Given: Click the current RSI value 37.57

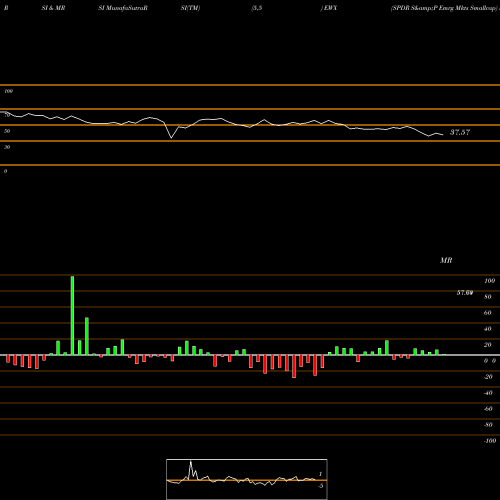Looking at the screenshot, I should [460, 132].
